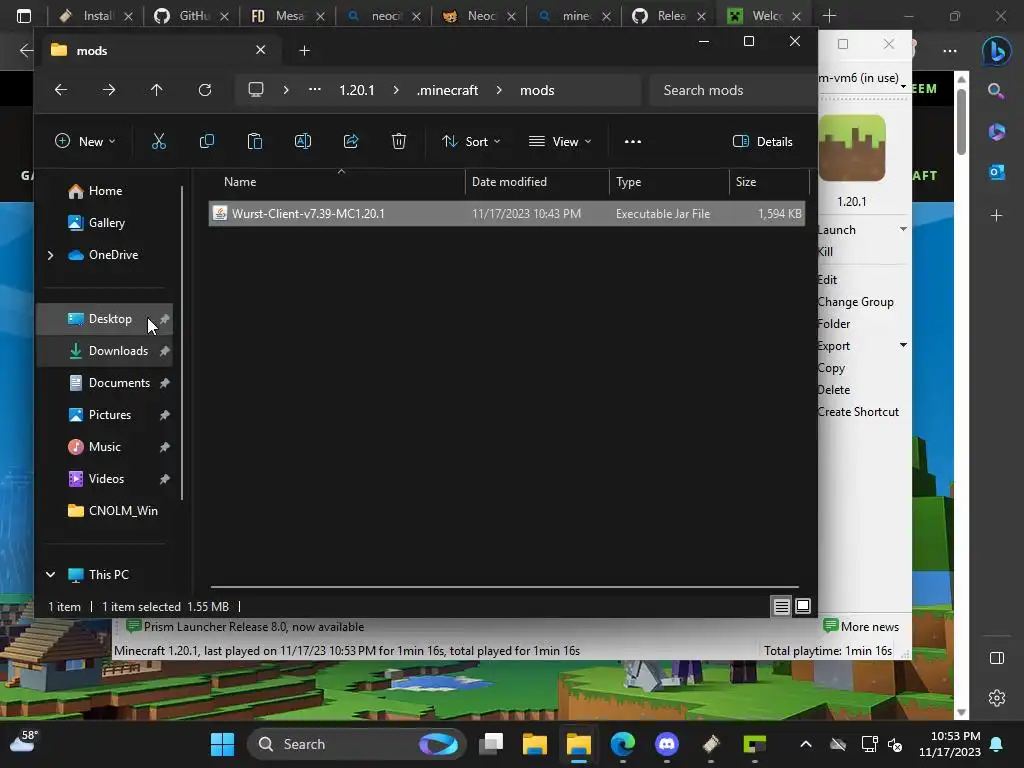
Task: Click the Rename icon in toolbar
Action: coord(303,141)
